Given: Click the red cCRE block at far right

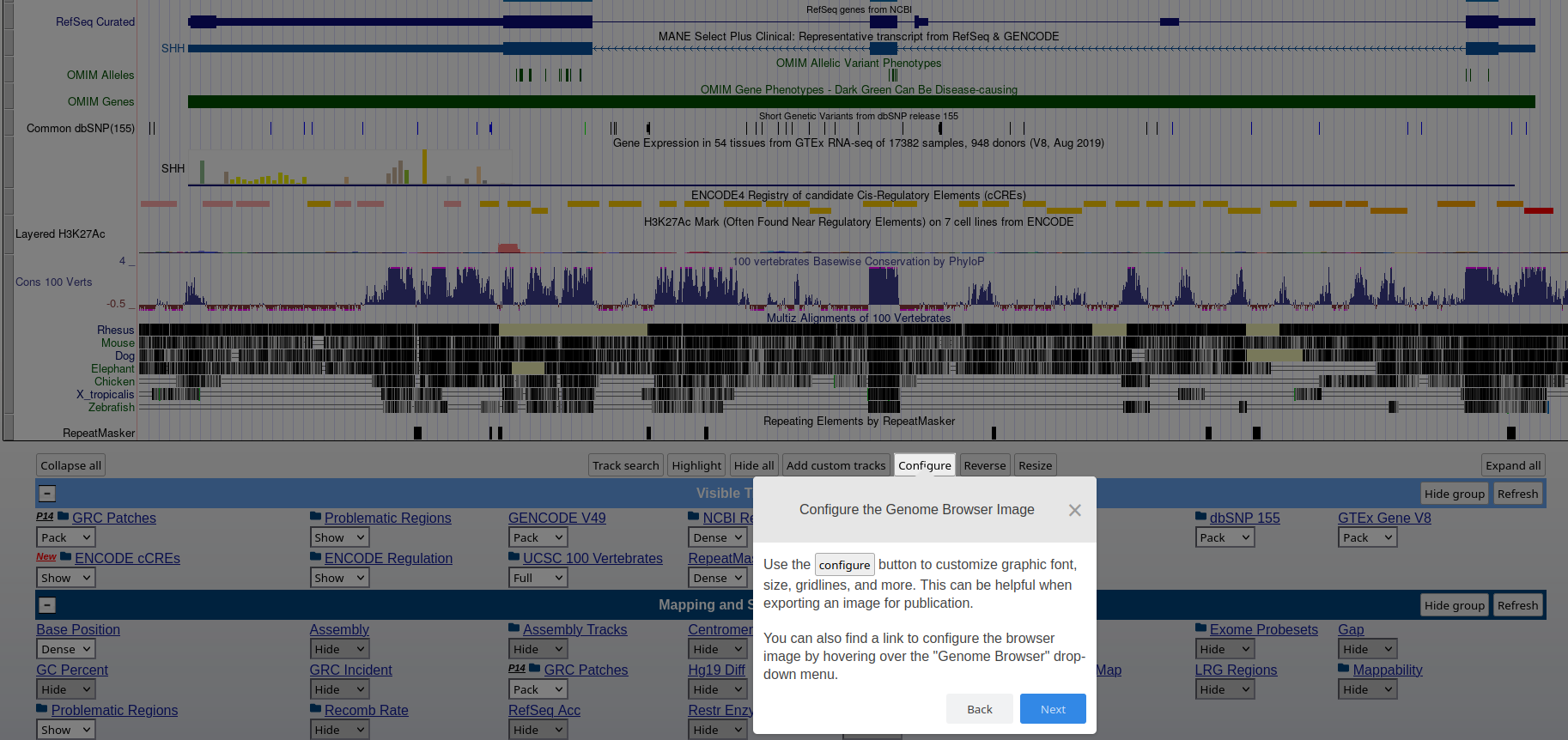Looking at the screenshot, I should tap(1538, 210).
